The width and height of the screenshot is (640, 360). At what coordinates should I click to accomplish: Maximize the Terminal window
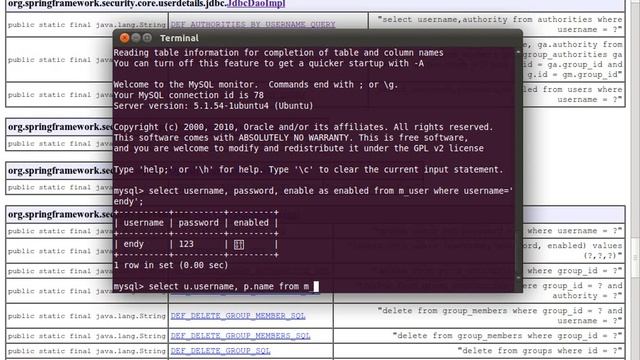(147, 38)
